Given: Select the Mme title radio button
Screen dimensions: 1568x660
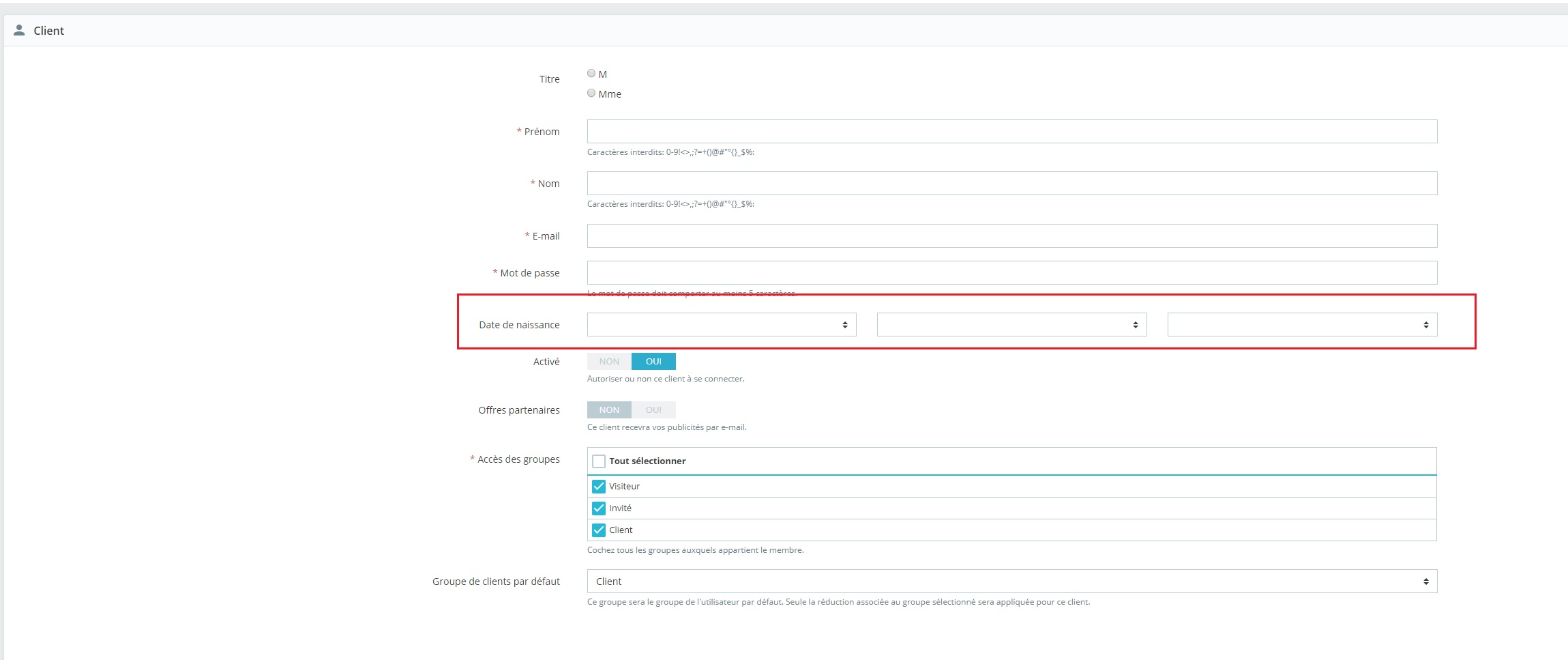Looking at the screenshot, I should [x=591, y=93].
